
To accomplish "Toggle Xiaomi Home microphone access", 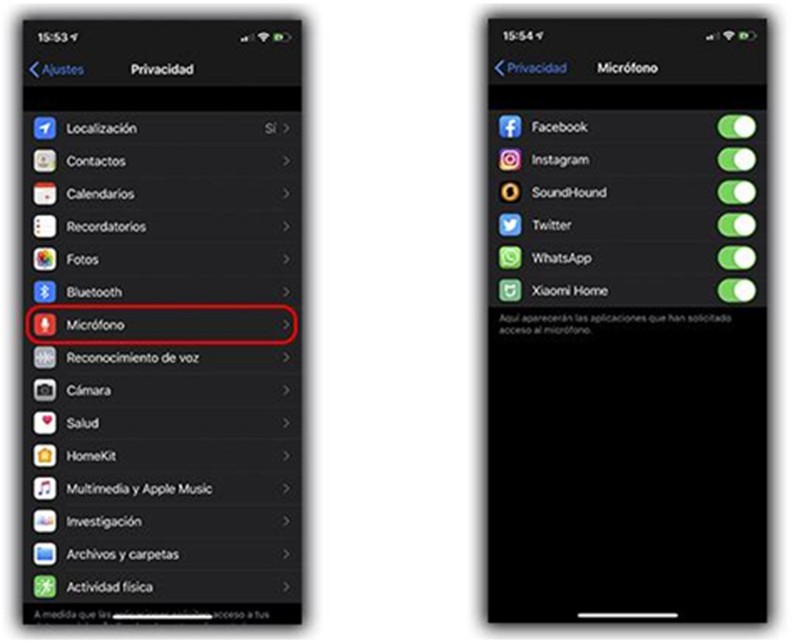I will (736, 291).
